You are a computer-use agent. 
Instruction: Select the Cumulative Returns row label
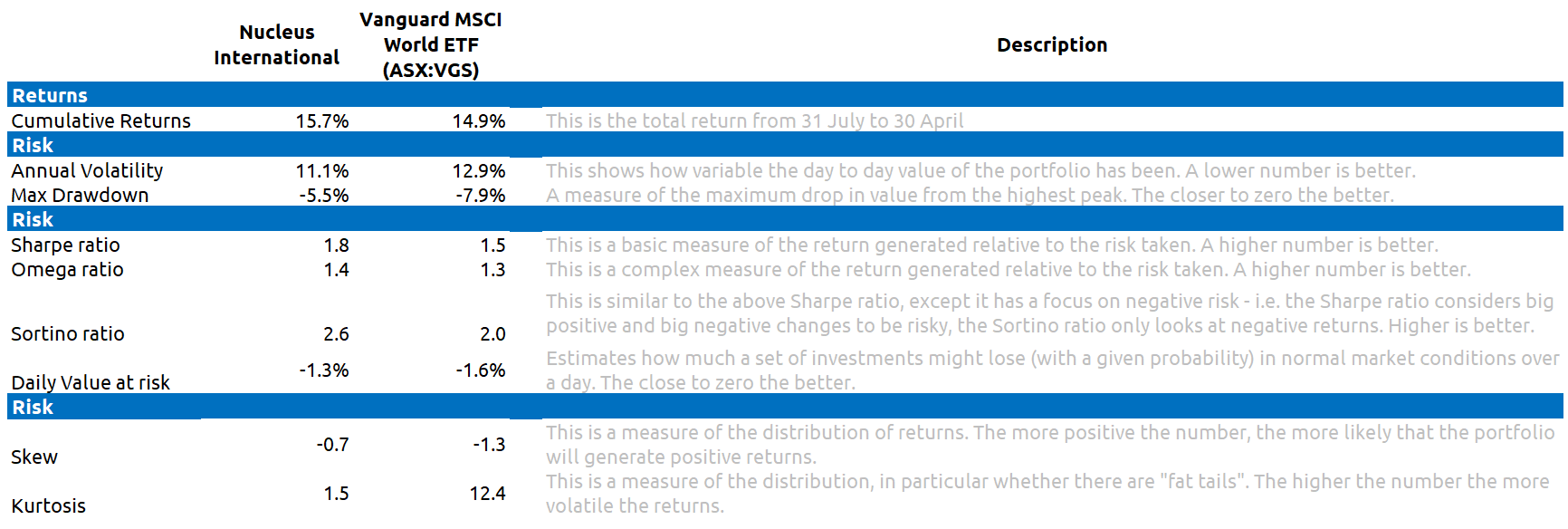point(100,120)
